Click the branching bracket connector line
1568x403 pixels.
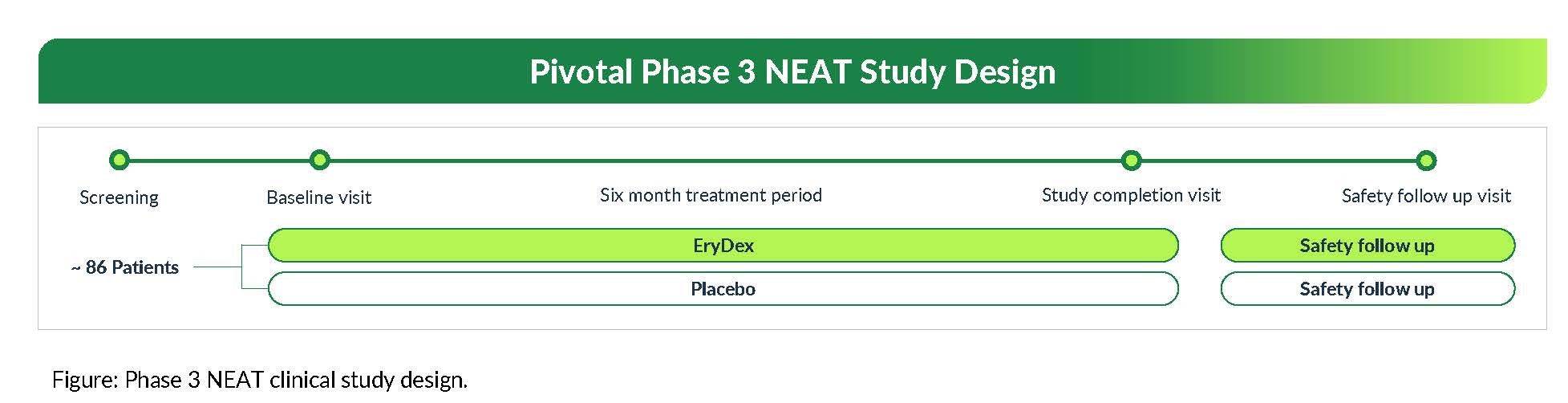click(242, 267)
